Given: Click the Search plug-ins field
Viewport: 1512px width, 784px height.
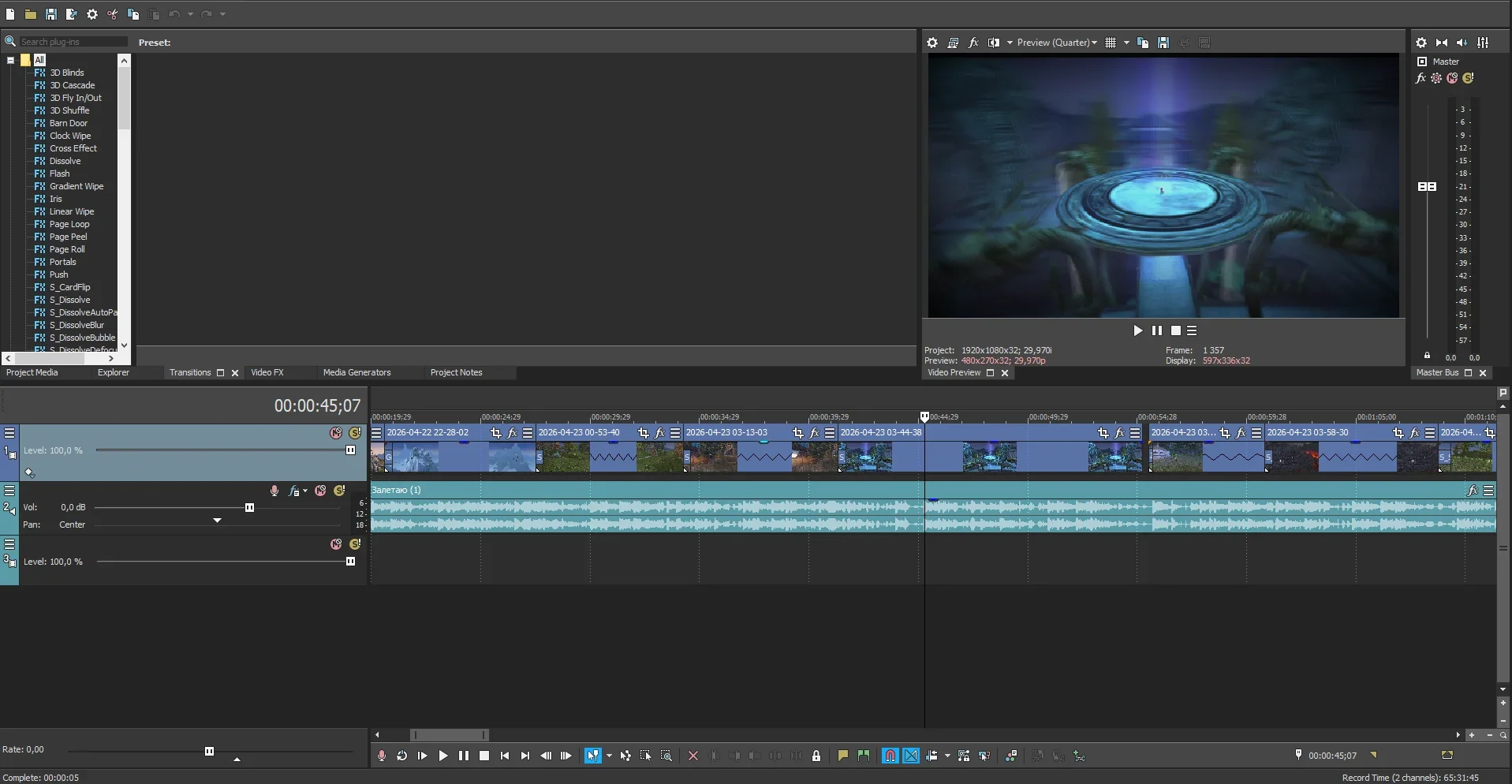Looking at the screenshot, I should [x=71, y=42].
